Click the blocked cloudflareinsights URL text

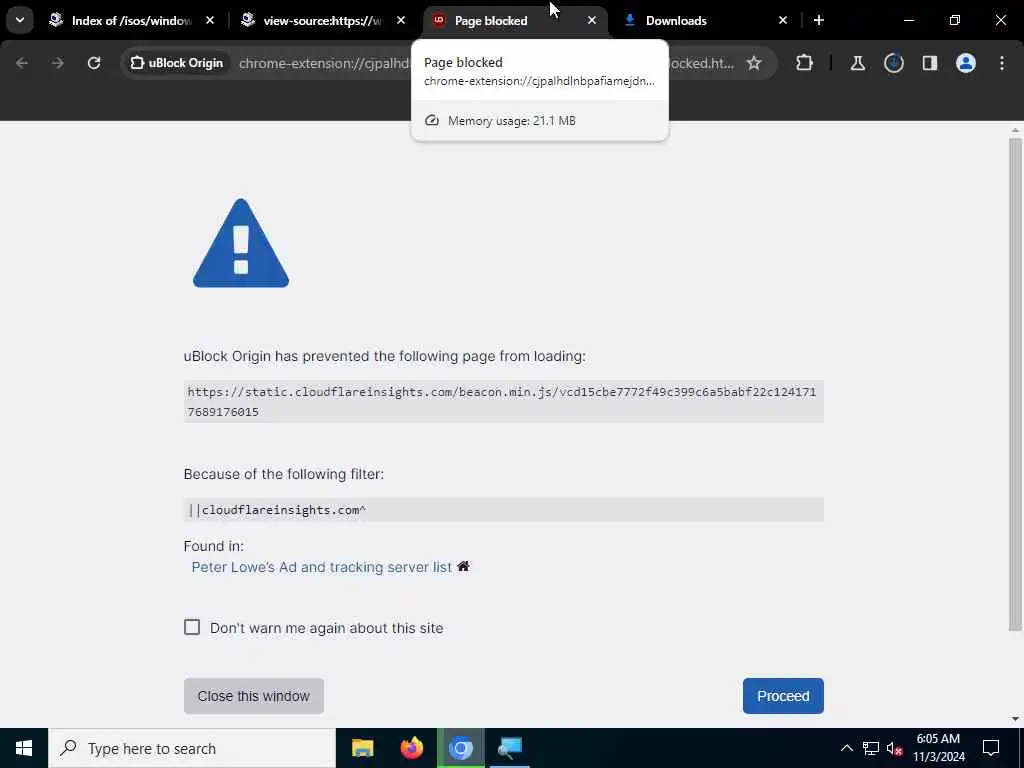504,402
